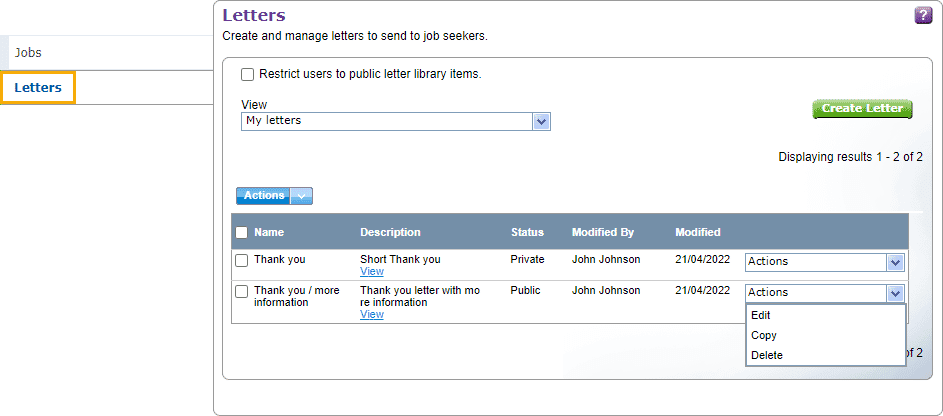Click the green Create Letter button
This screenshot has height=416, width=943.
(x=862, y=109)
